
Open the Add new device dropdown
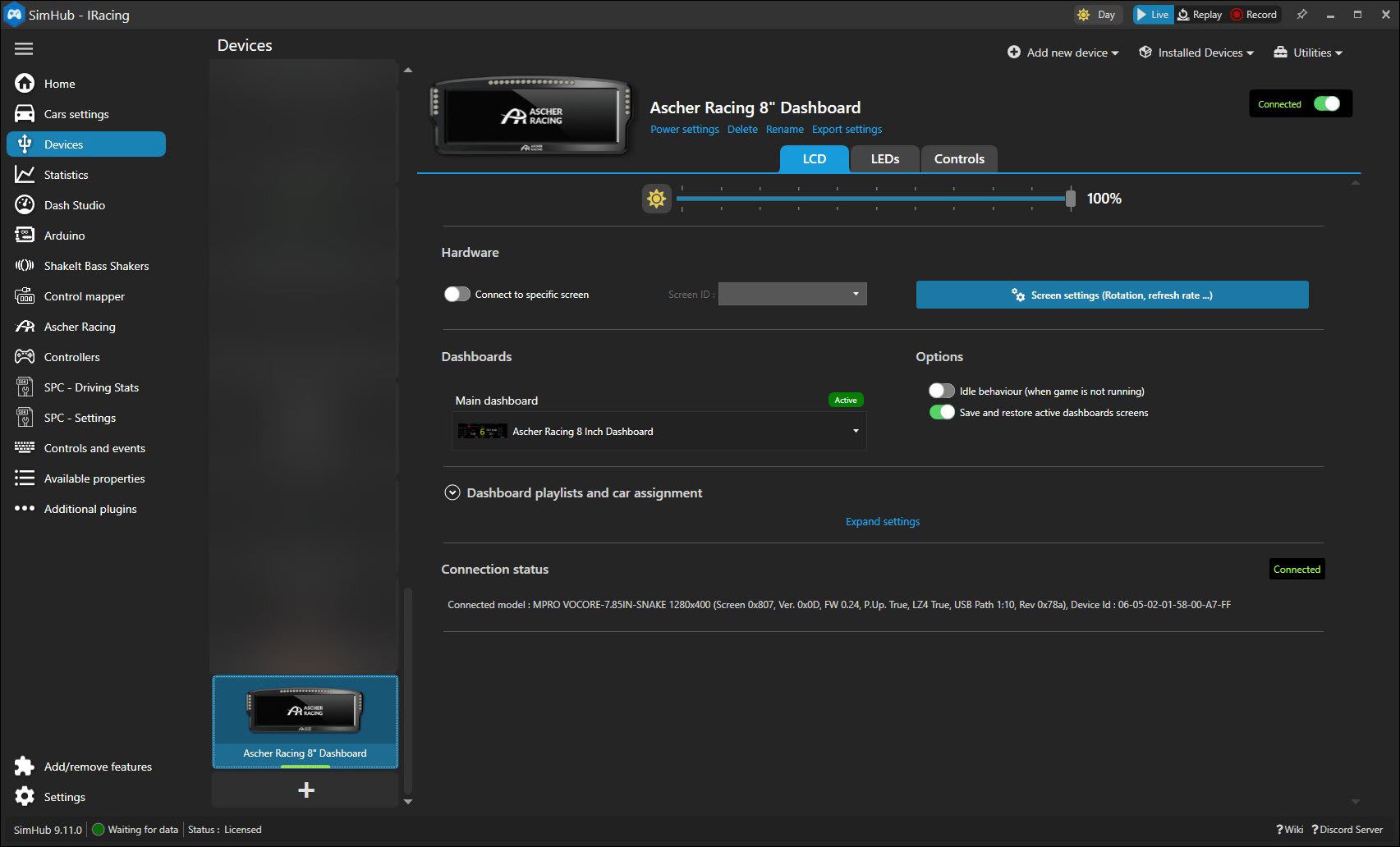[1063, 53]
